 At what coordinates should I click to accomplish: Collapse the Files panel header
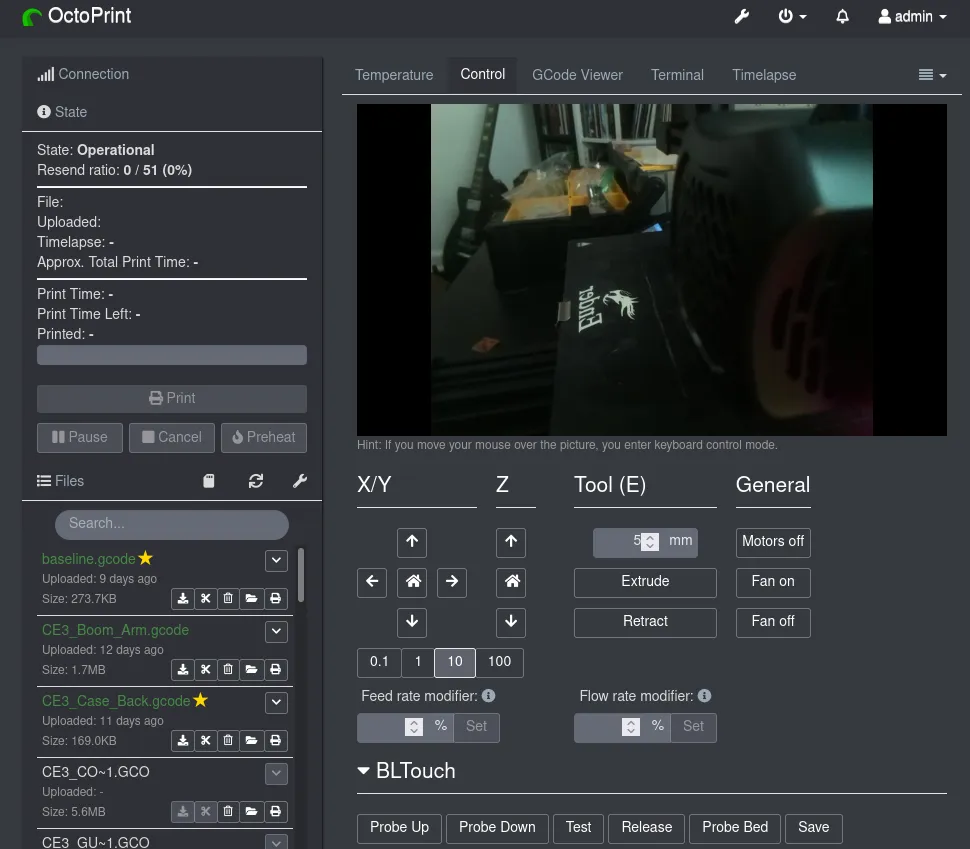coord(60,481)
